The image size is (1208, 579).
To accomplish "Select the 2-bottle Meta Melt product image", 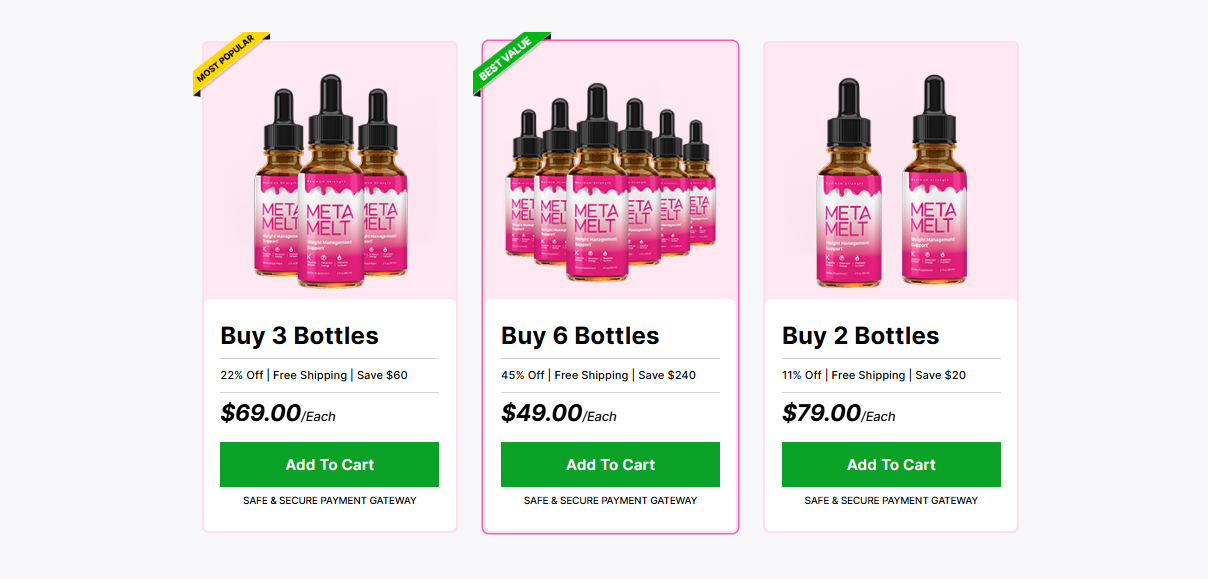I will pos(890,185).
